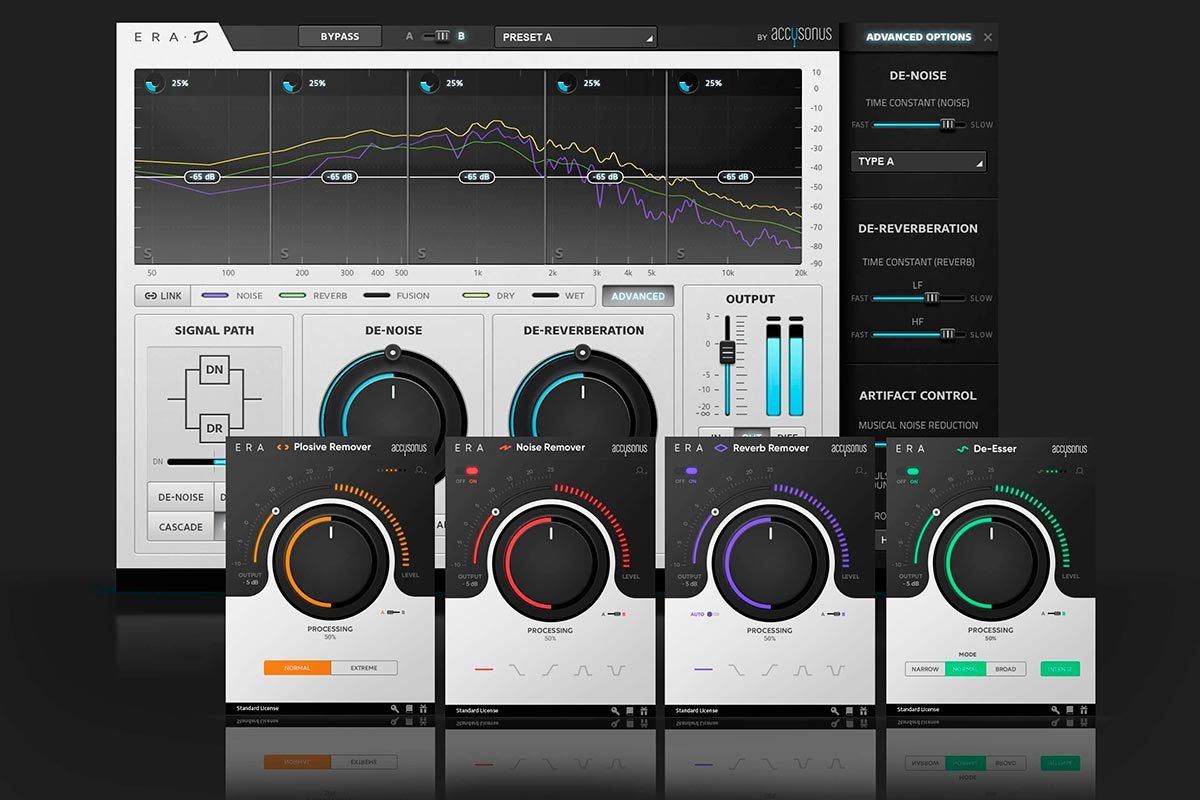
Task: Click the De-Reverberation LF time constant slider
Action: click(919, 298)
